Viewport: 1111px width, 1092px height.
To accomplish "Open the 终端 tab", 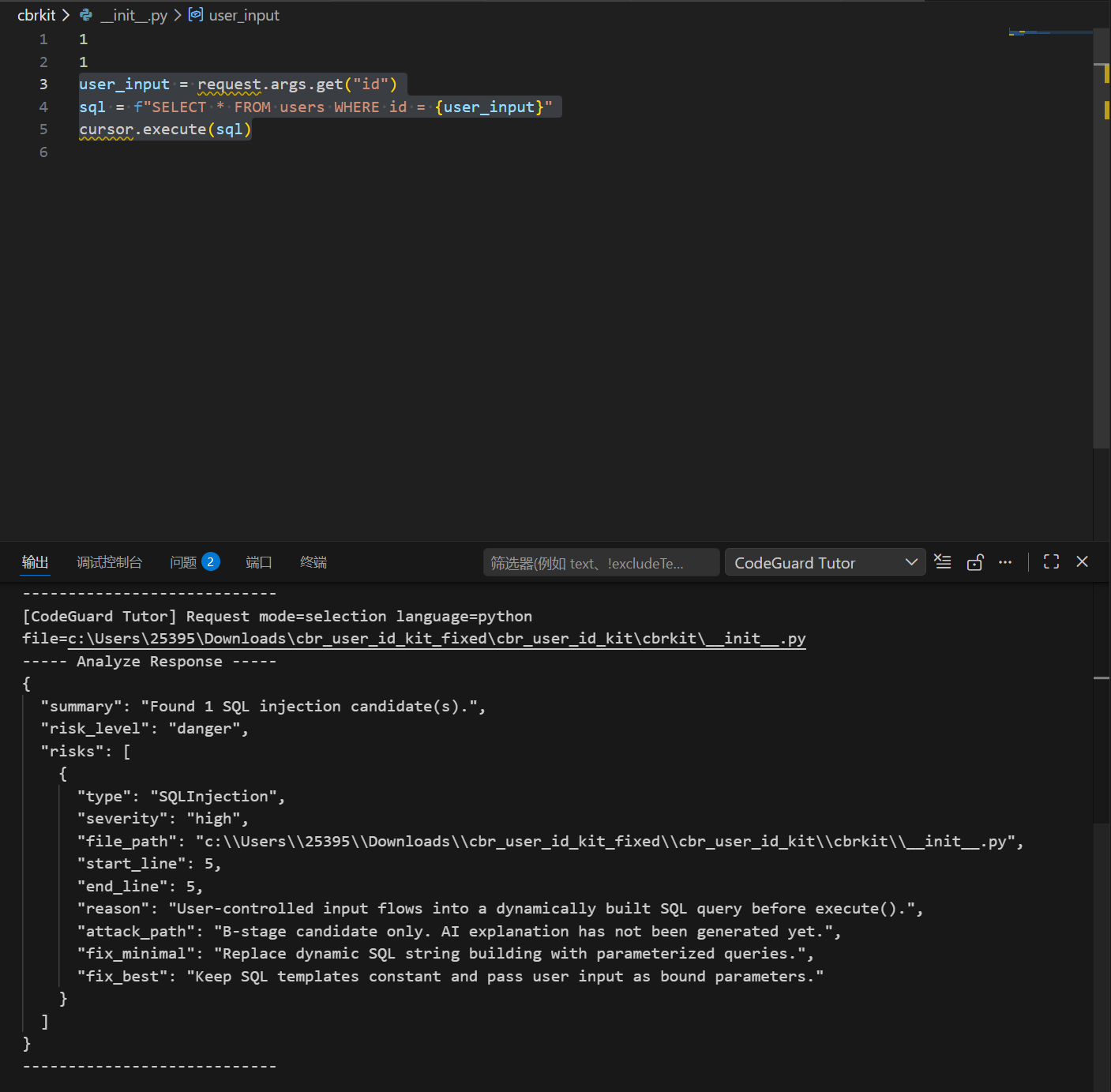I will [x=313, y=562].
